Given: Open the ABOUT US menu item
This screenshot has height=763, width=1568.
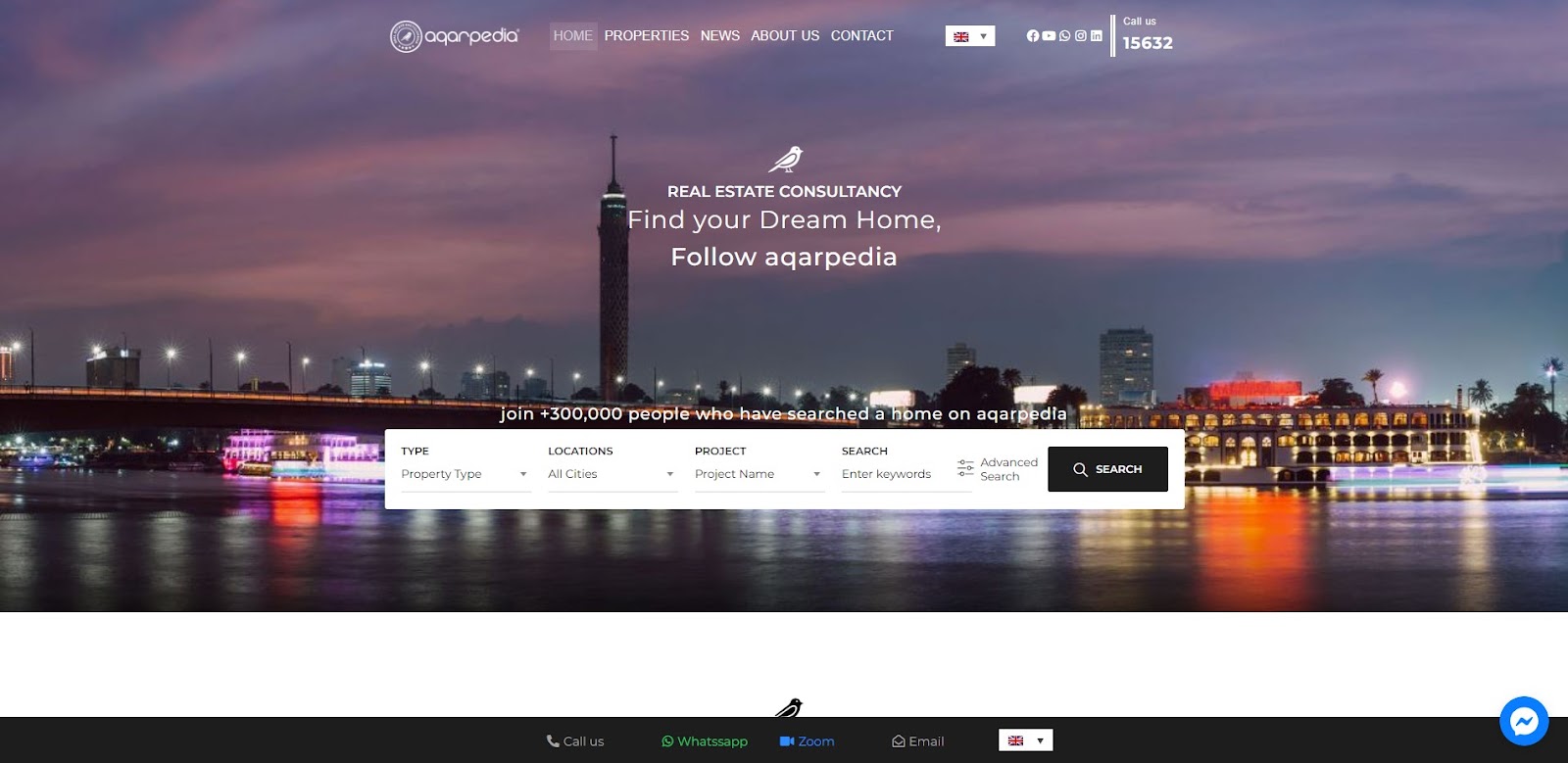Looking at the screenshot, I should [x=785, y=36].
